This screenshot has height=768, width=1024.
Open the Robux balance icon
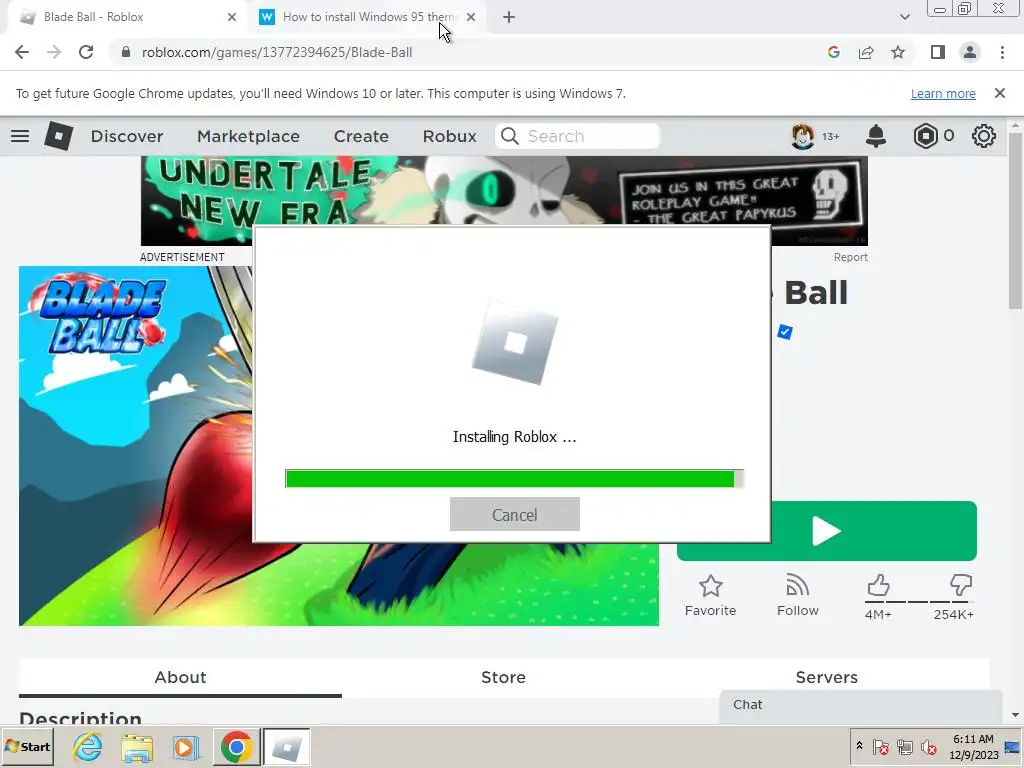(925, 136)
